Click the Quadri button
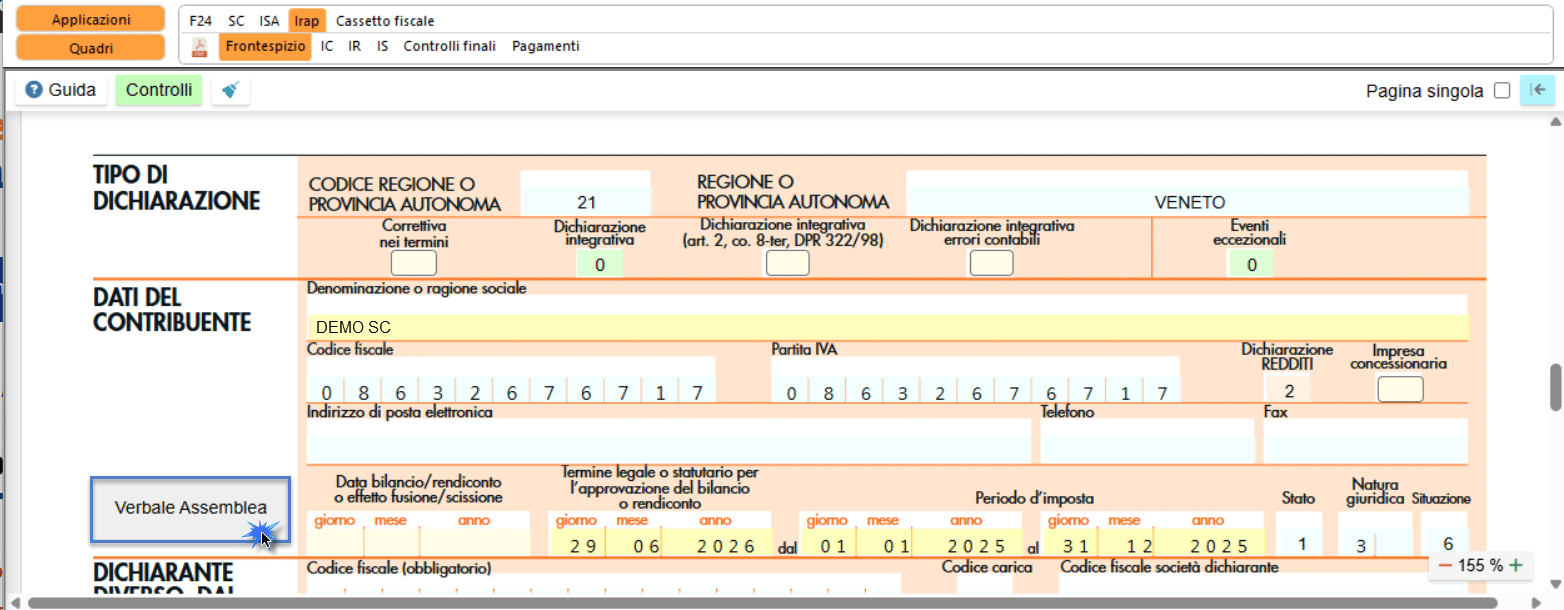The width and height of the screenshot is (1564, 610). coord(91,48)
